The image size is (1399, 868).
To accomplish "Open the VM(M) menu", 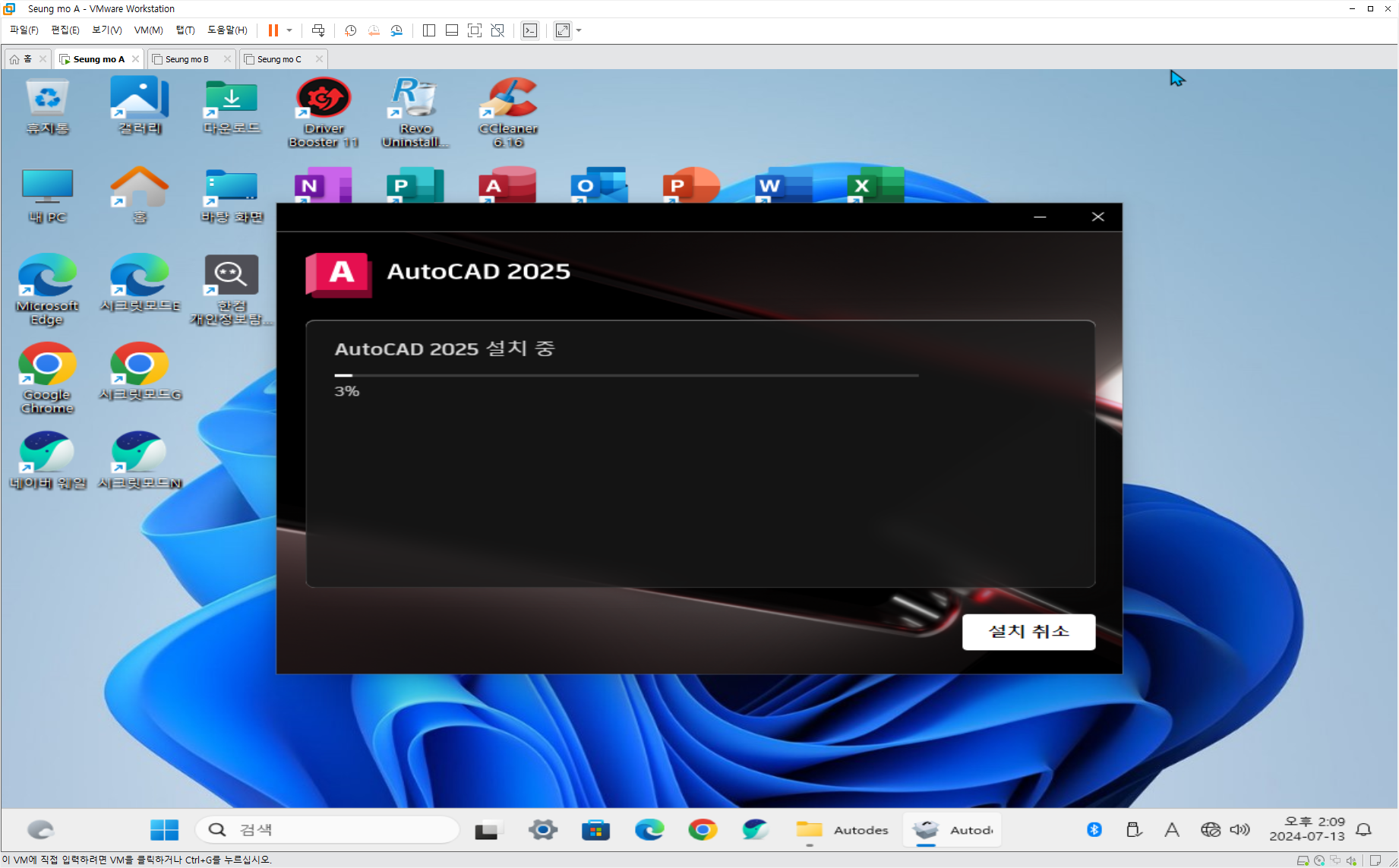I will [x=148, y=30].
